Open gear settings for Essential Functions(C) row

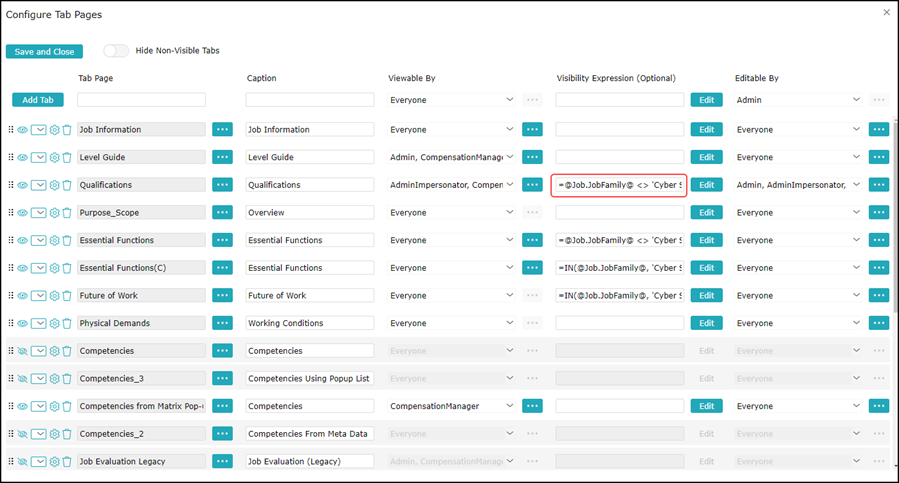55,268
